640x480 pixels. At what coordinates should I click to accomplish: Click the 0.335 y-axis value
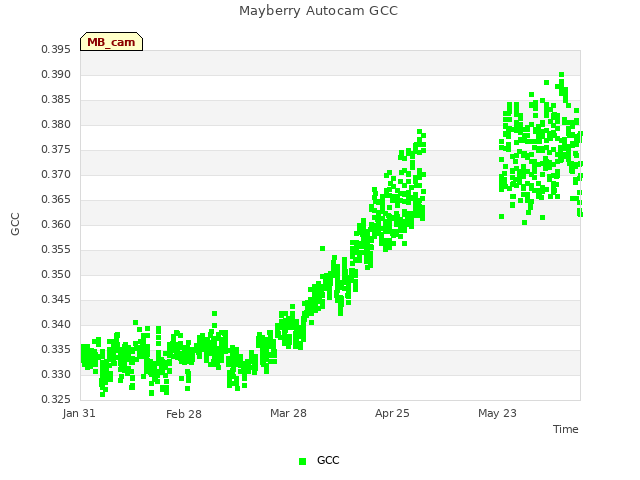pyautogui.click(x=56, y=349)
